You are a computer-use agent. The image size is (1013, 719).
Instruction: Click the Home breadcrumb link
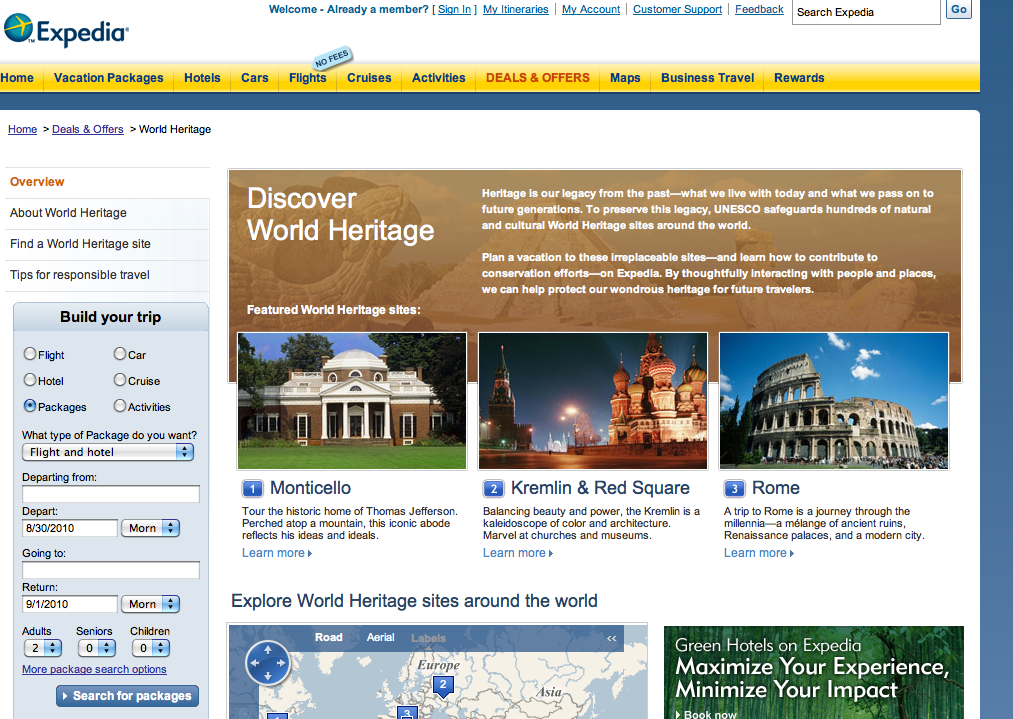[x=23, y=129]
